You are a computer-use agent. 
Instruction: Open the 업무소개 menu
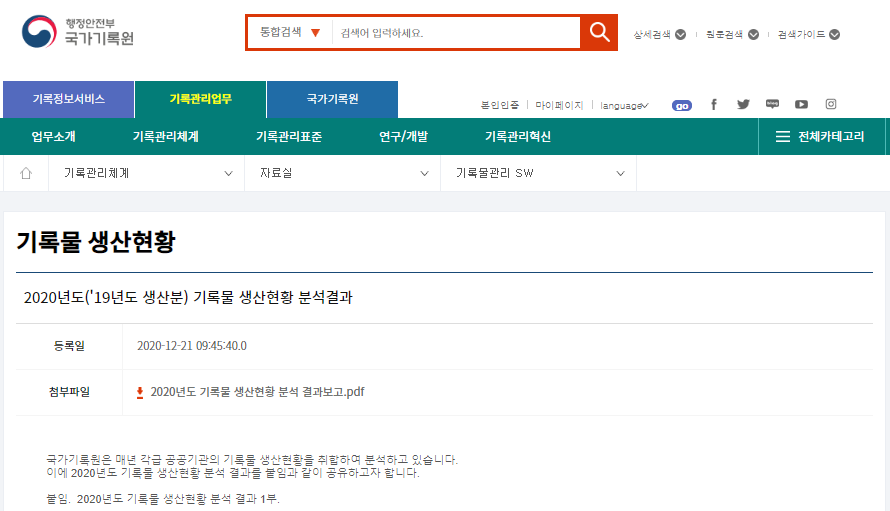[53, 136]
